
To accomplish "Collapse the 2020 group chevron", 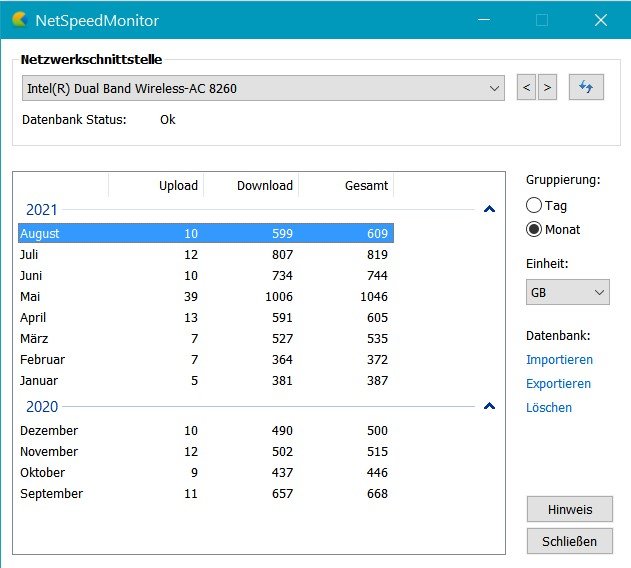I will tap(489, 406).
